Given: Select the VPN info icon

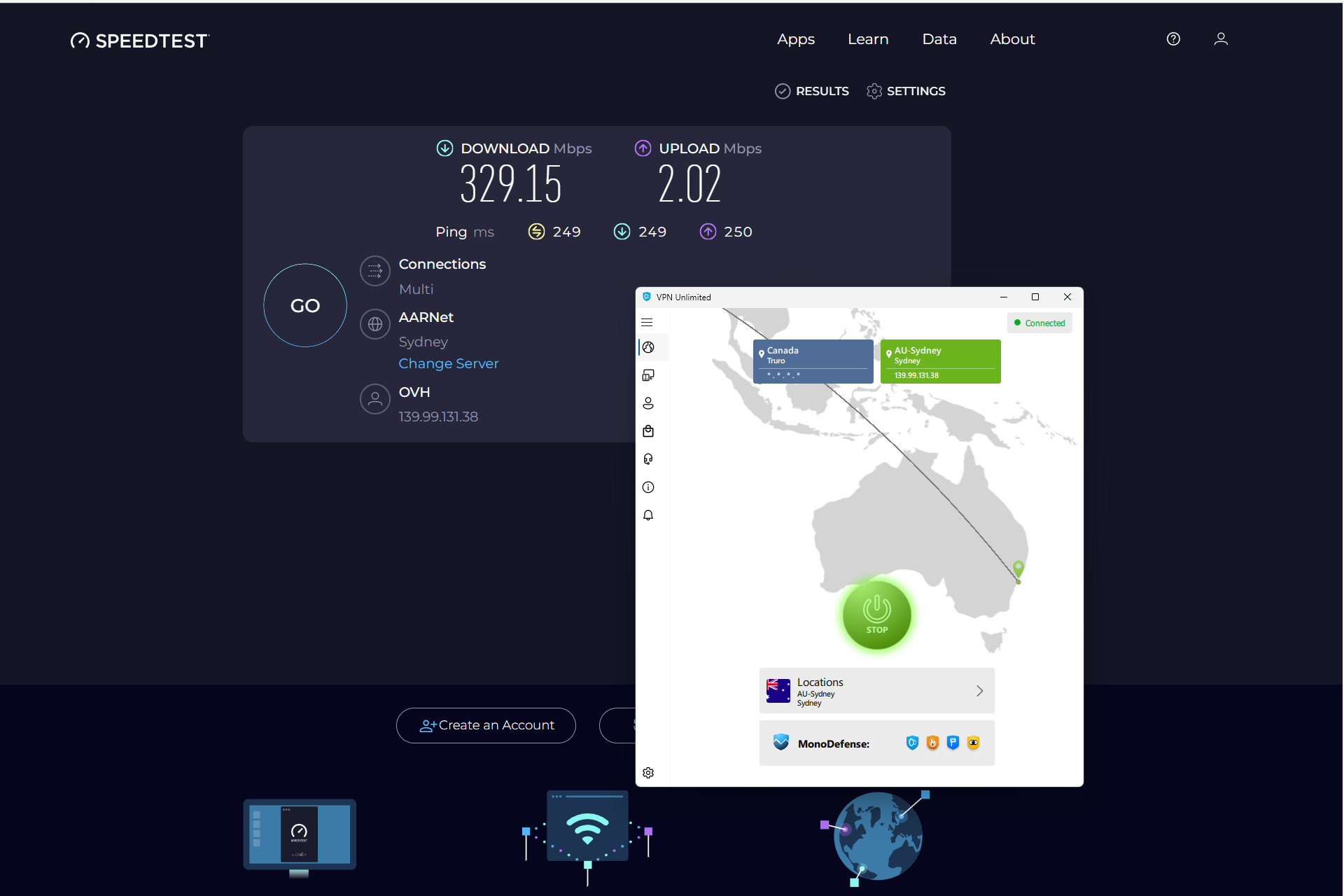Looking at the screenshot, I should [648, 488].
